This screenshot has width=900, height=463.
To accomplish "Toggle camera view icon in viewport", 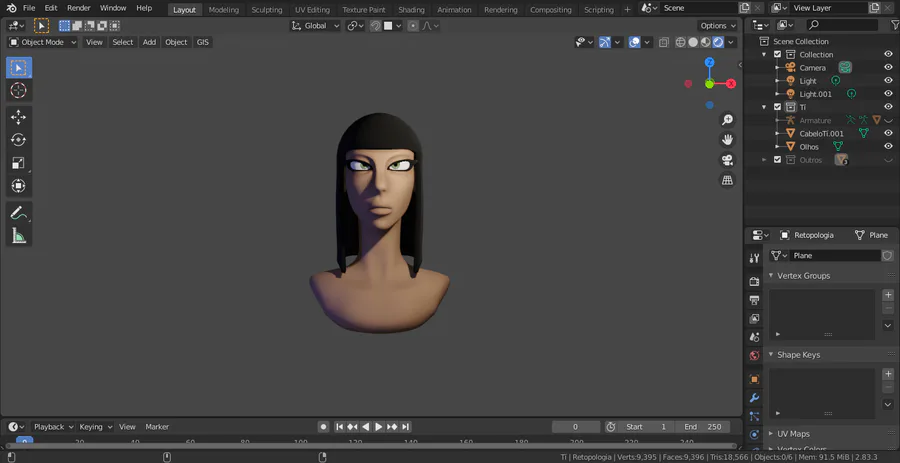I will click(x=727, y=160).
